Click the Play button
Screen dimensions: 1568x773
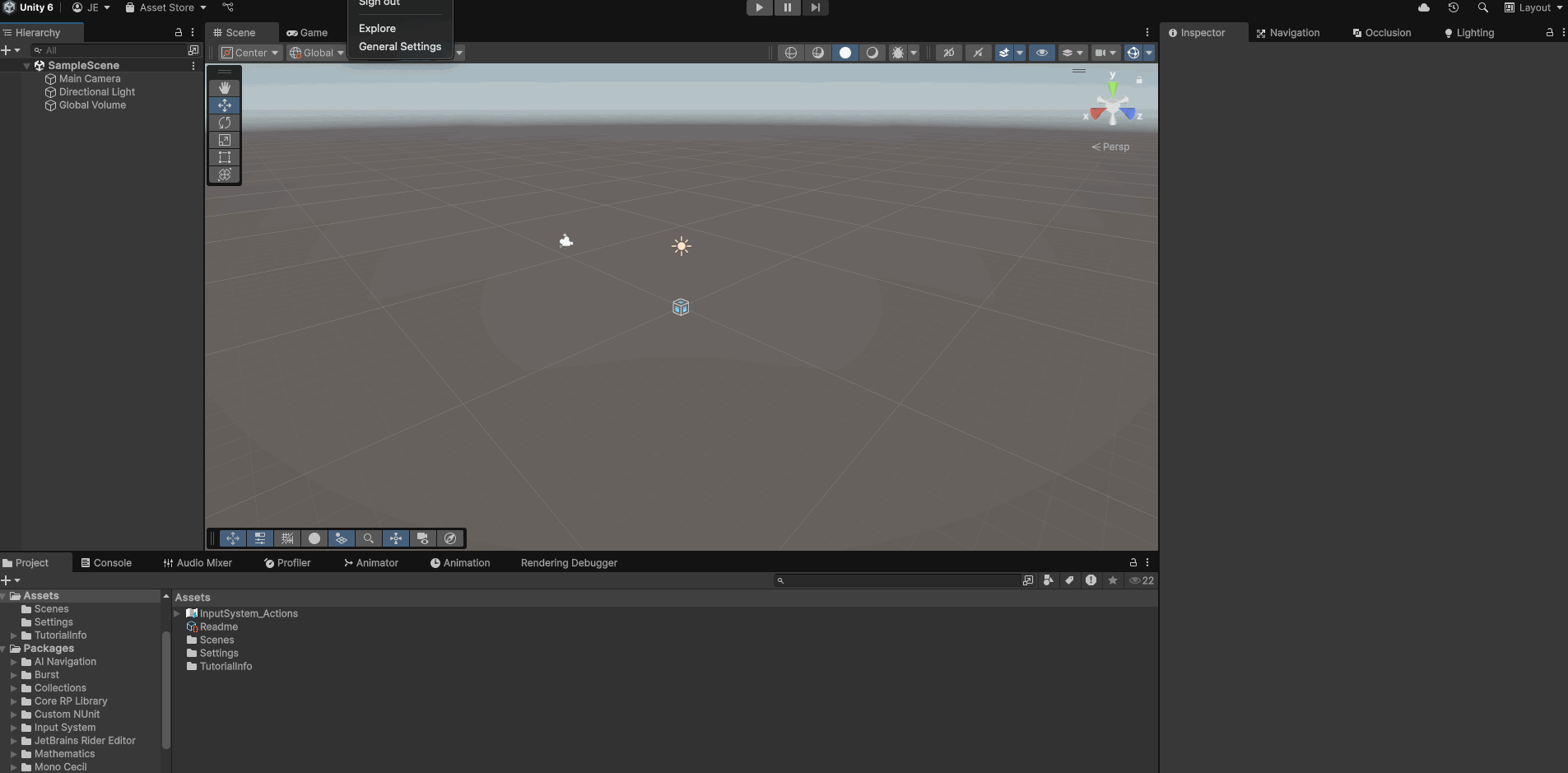tap(759, 7)
